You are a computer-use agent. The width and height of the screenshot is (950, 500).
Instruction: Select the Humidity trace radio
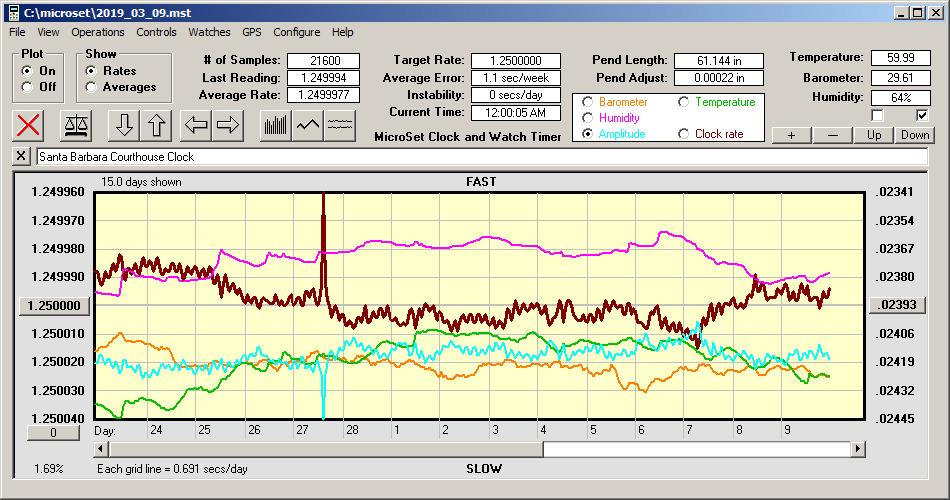(587, 118)
